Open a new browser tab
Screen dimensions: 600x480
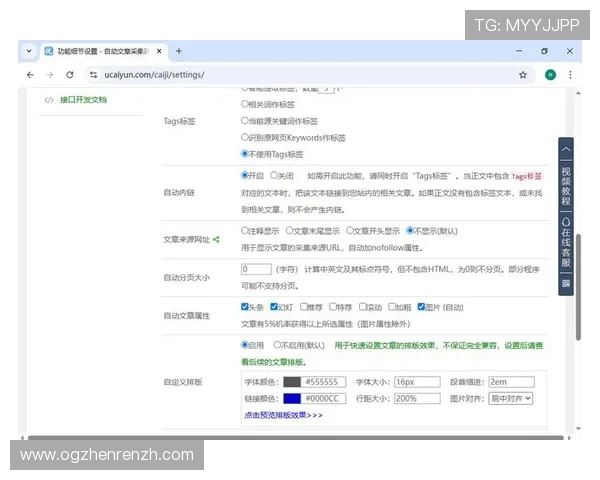click(x=179, y=51)
